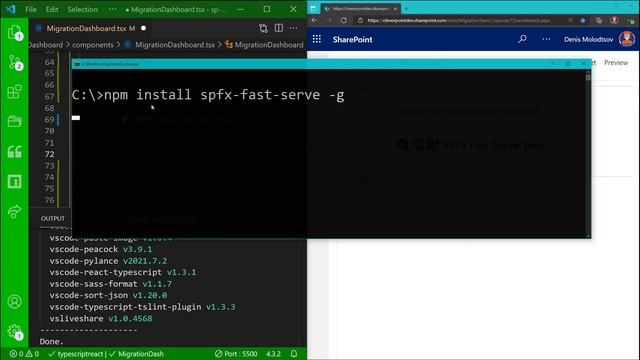The height and width of the screenshot is (360, 640).
Task: Open the Edit menu in VS Code
Action: [x=52, y=9]
